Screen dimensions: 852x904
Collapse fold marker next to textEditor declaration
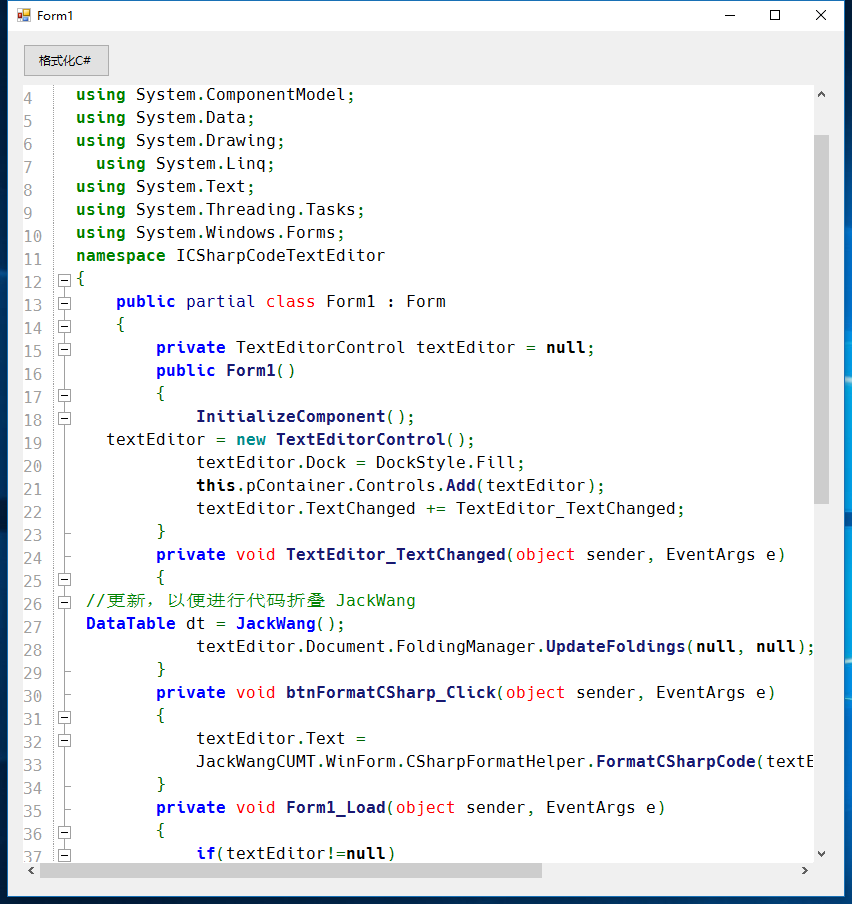pos(63,347)
